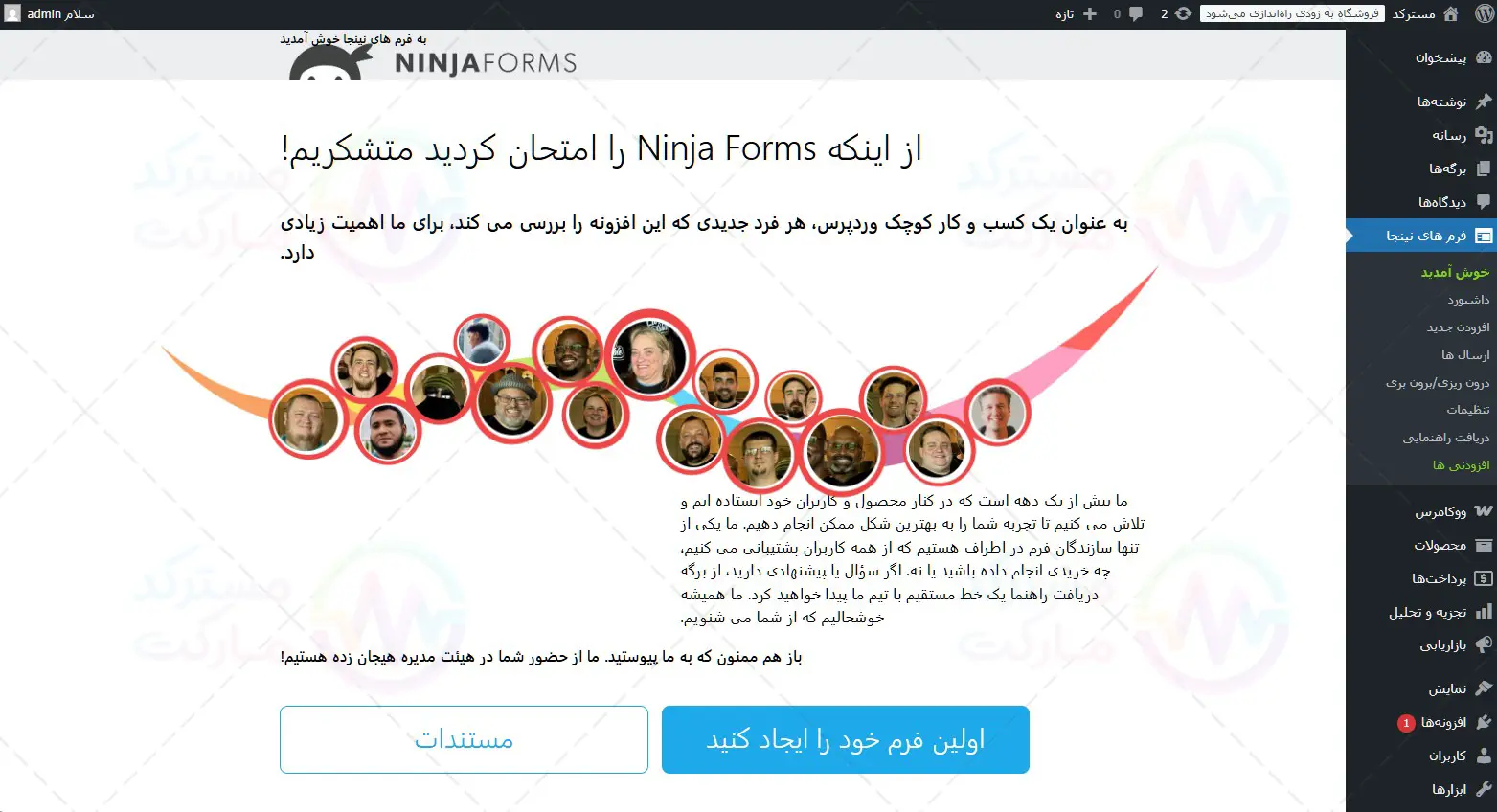Viewport: 1497px width, 812px height.
Task: Open "تنظیمات" Ninja Forms settings
Action: pos(1468,409)
